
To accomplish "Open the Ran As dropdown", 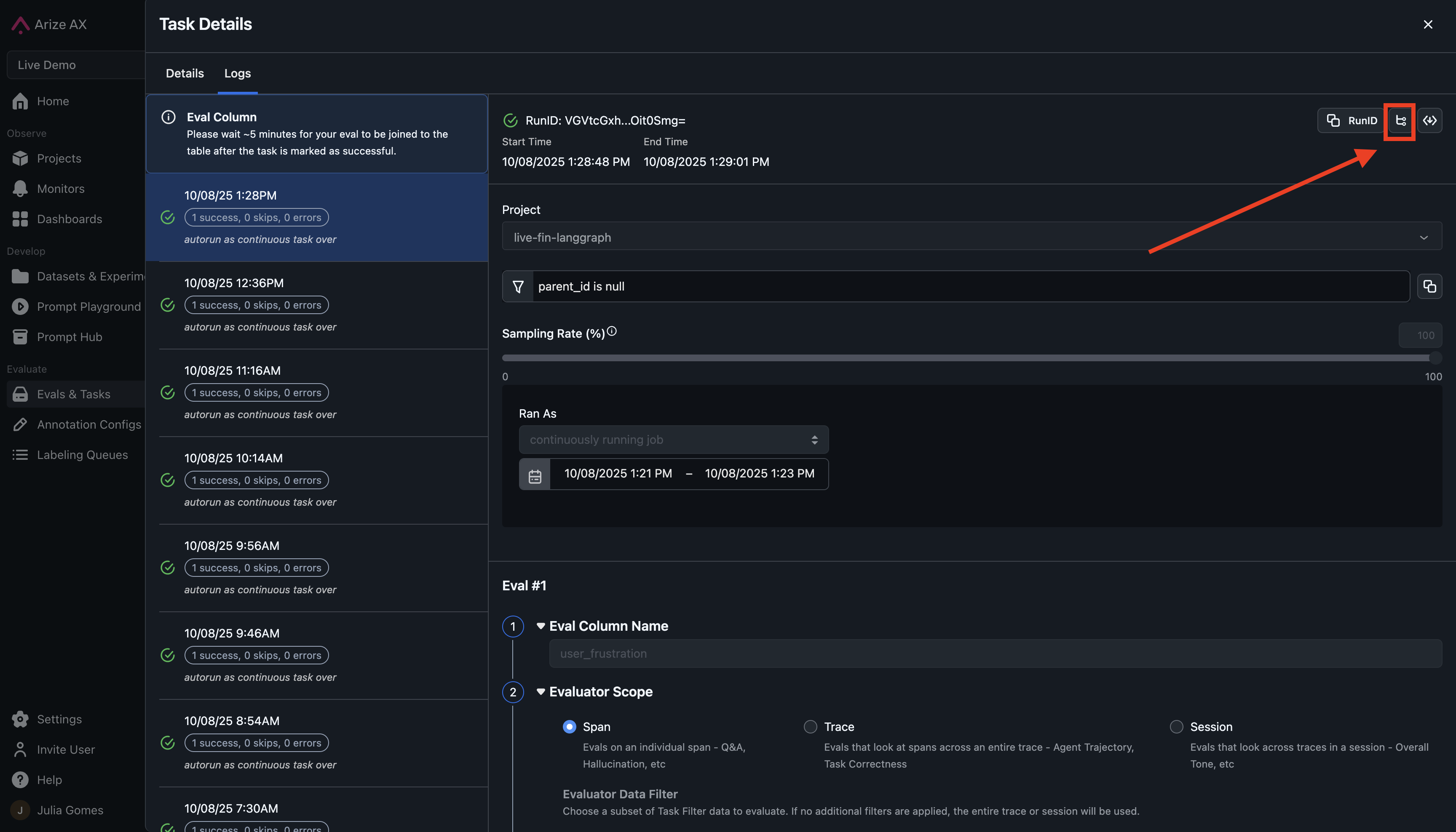I will (x=673, y=440).
